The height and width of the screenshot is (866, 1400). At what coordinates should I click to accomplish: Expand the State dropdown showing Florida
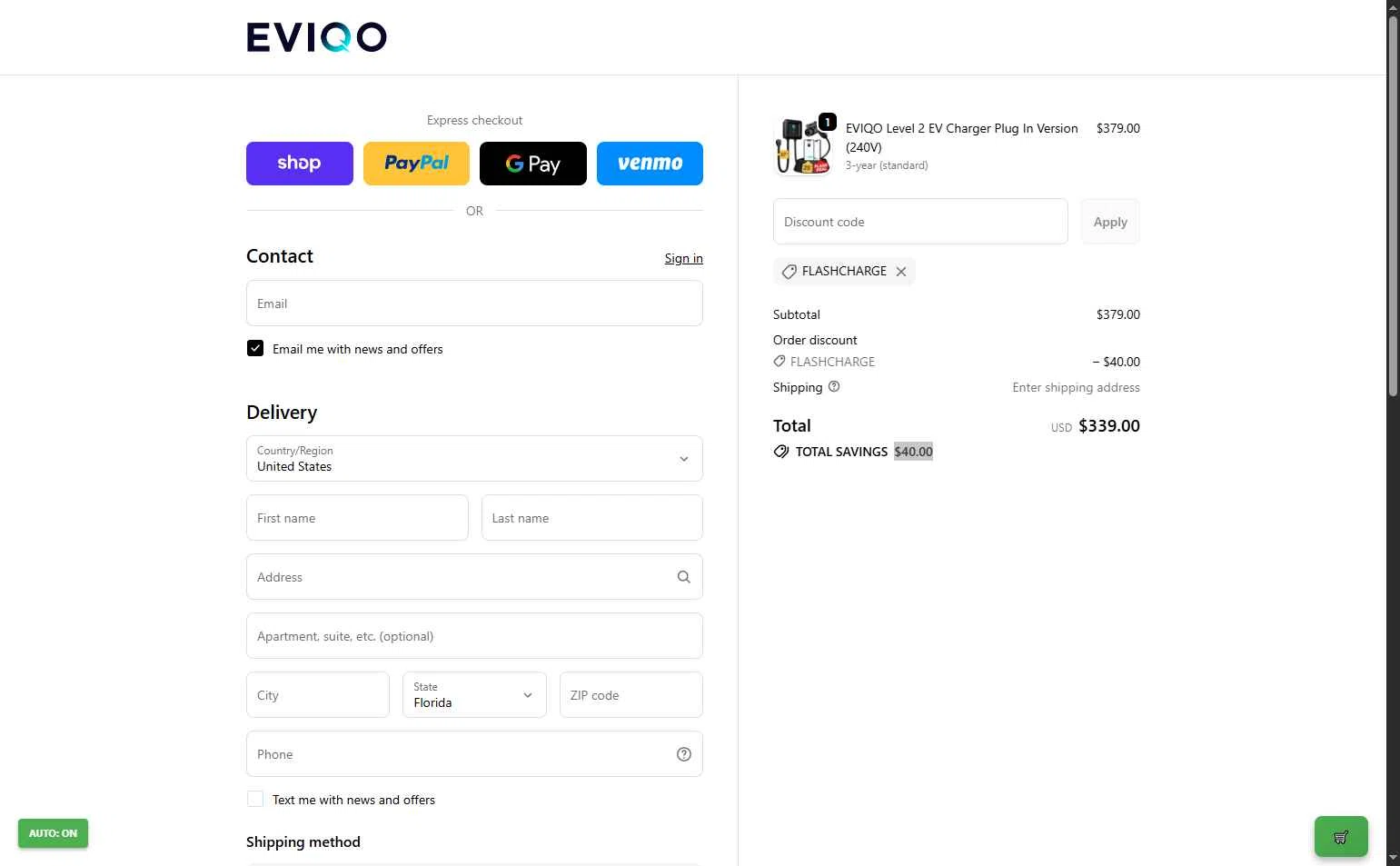pyautogui.click(x=474, y=695)
